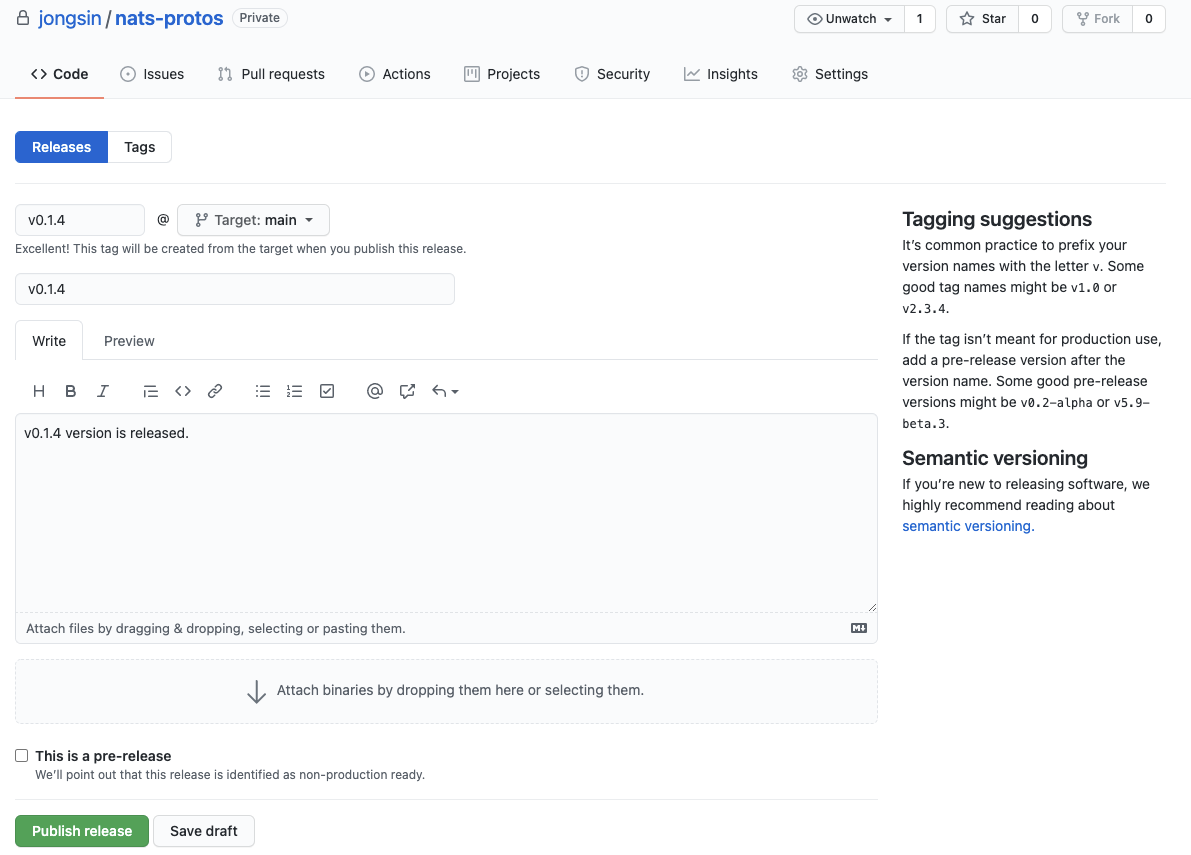Open saved replies menu

pyautogui.click(x=445, y=391)
